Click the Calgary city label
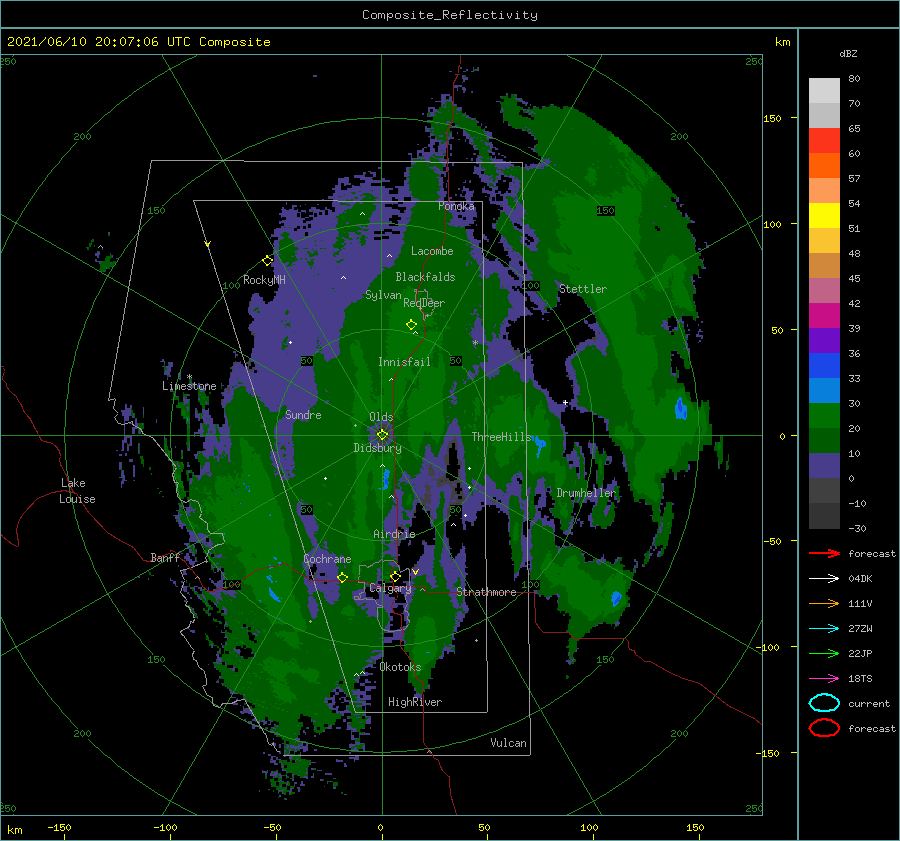 click(390, 588)
